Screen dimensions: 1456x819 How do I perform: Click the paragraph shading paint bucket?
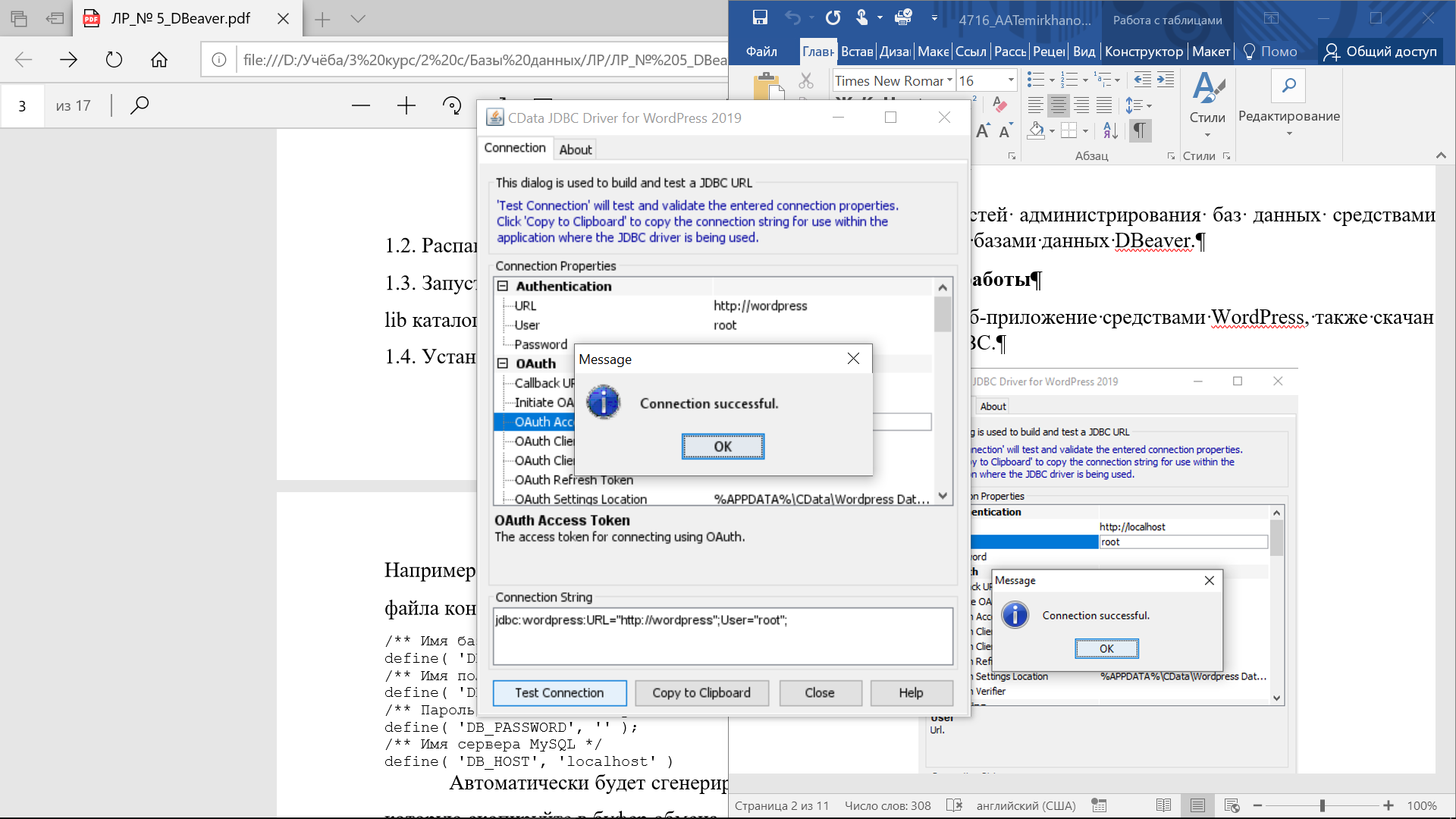[1036, 130]
